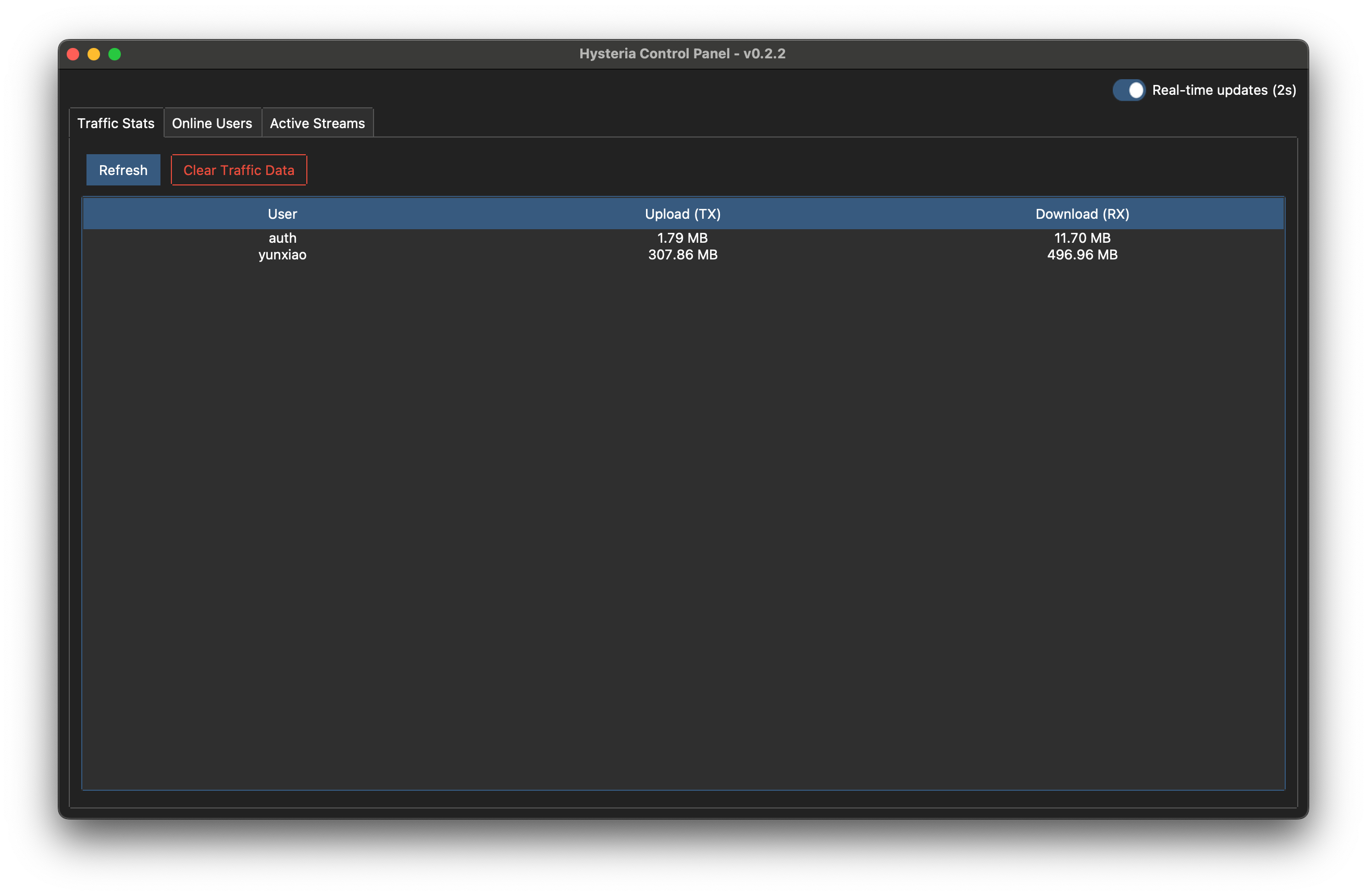Select the Traffic Stats tab
This screenshot has width=1367, height=896.
pos(116,122)
